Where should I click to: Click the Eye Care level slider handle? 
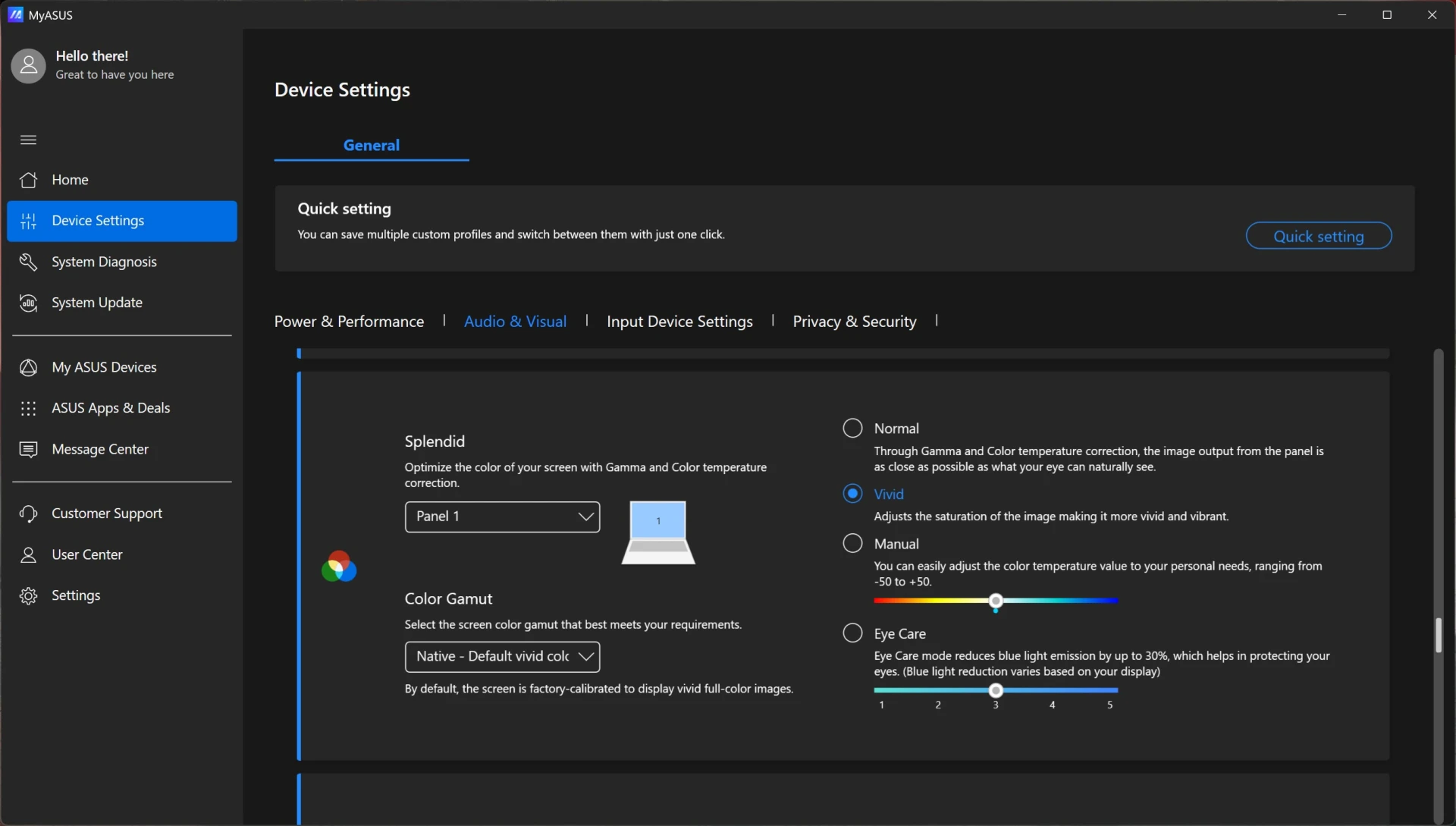click(x=996, y=690)
